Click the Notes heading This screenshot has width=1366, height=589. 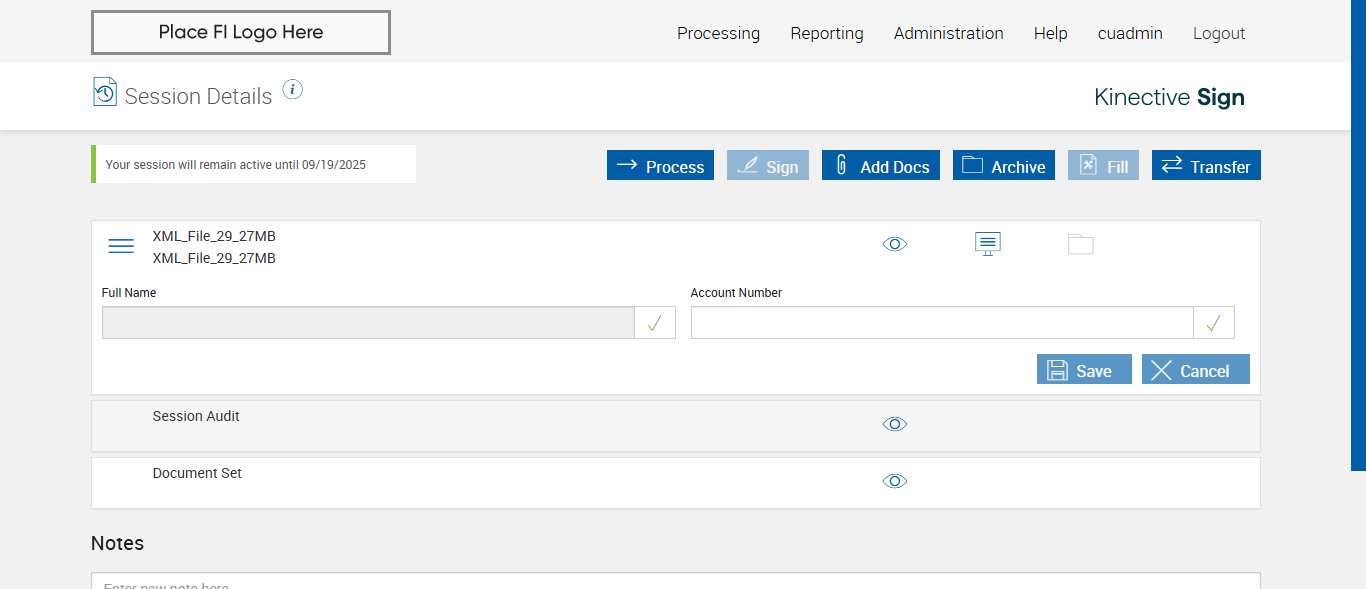(117, 543)
